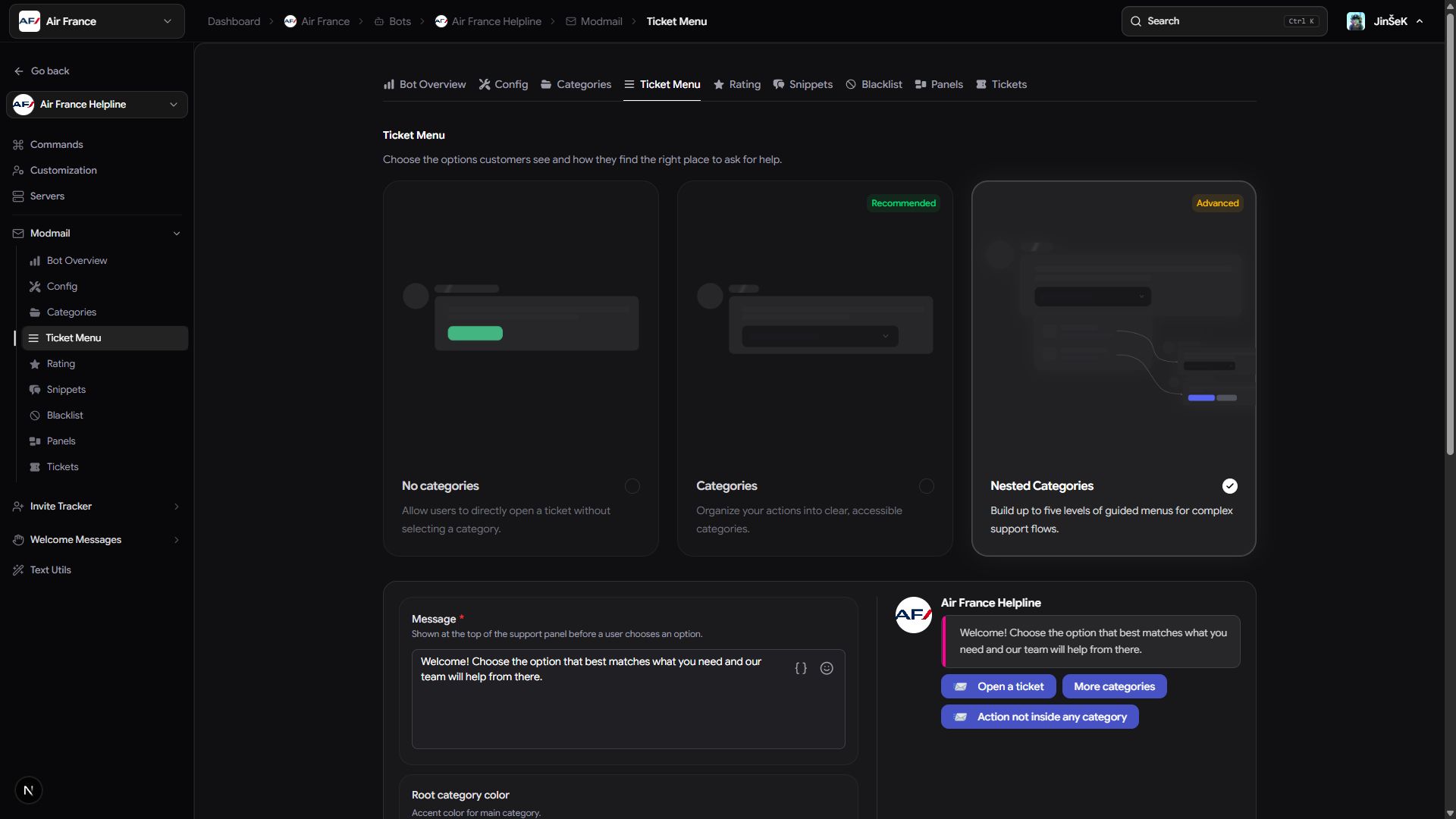Click the 'Ticket Menu' page heading
1456x819 pixels.
413,135
